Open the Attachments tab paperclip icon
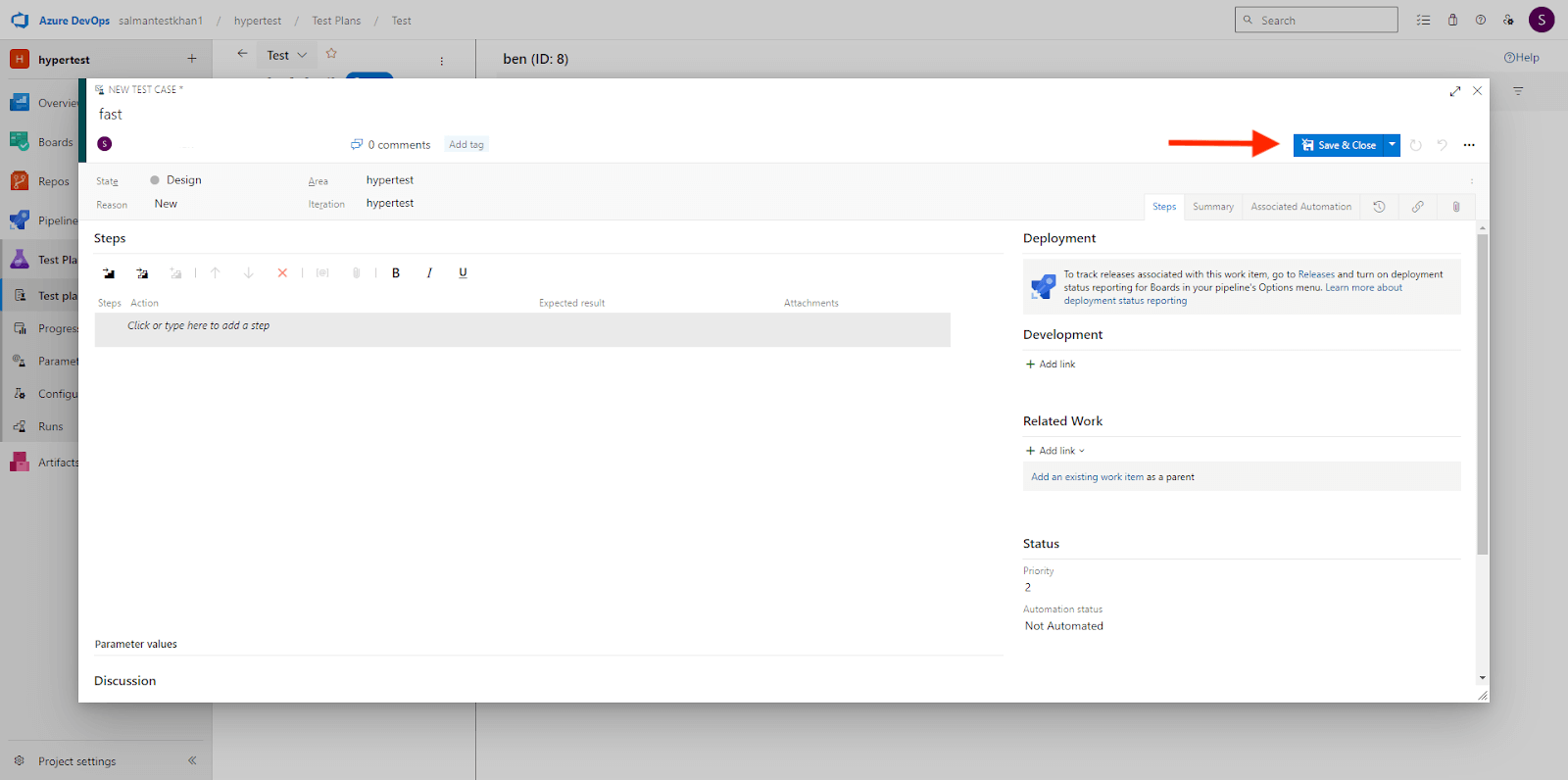 pyautogui.click(x=1455, y=207)
